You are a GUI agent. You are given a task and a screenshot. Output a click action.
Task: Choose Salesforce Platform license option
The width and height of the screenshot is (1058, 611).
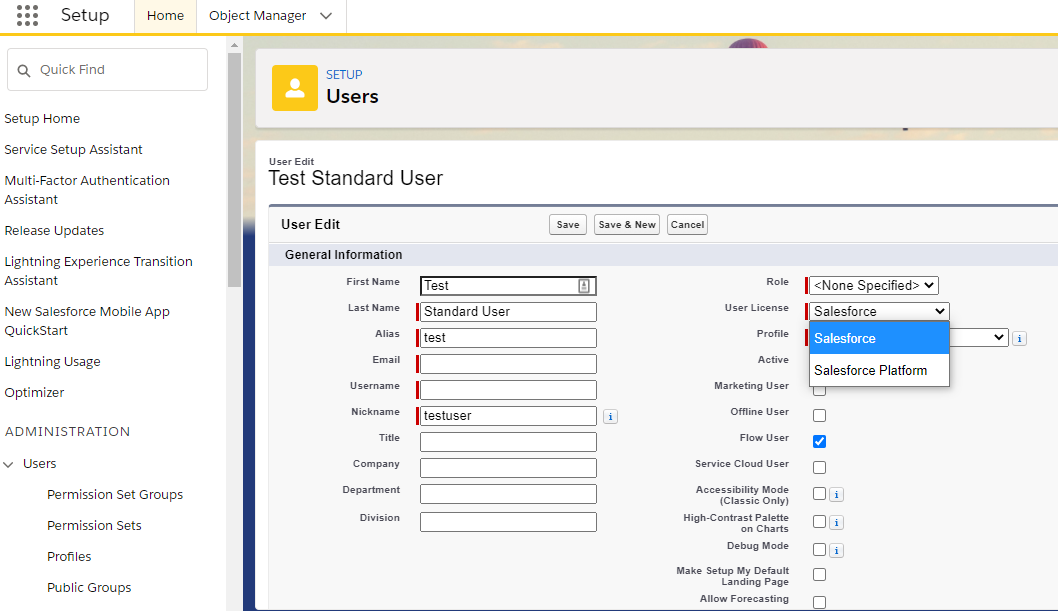tap(879, 370)
